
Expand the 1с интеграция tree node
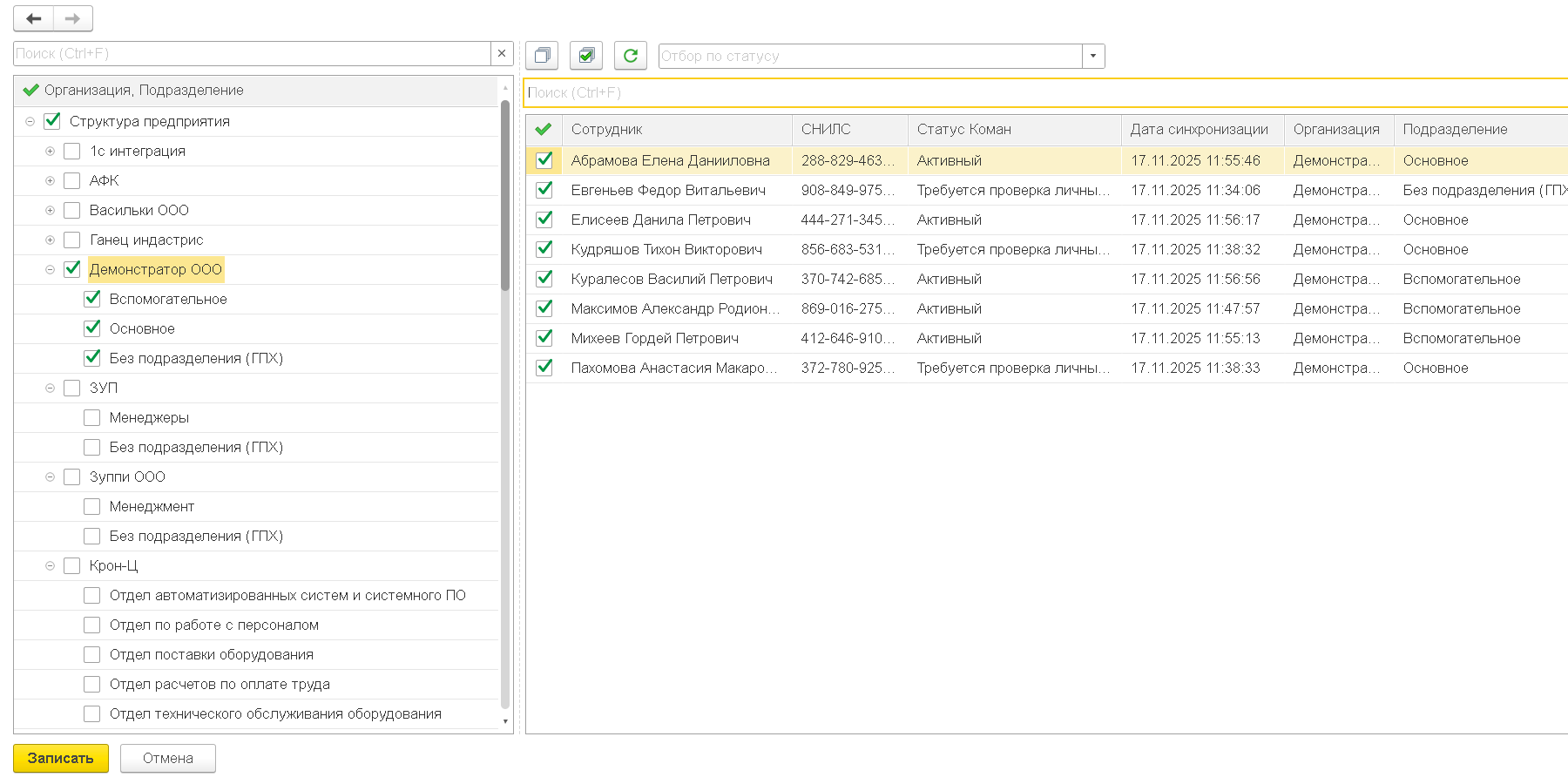click(x=50, y=152)
